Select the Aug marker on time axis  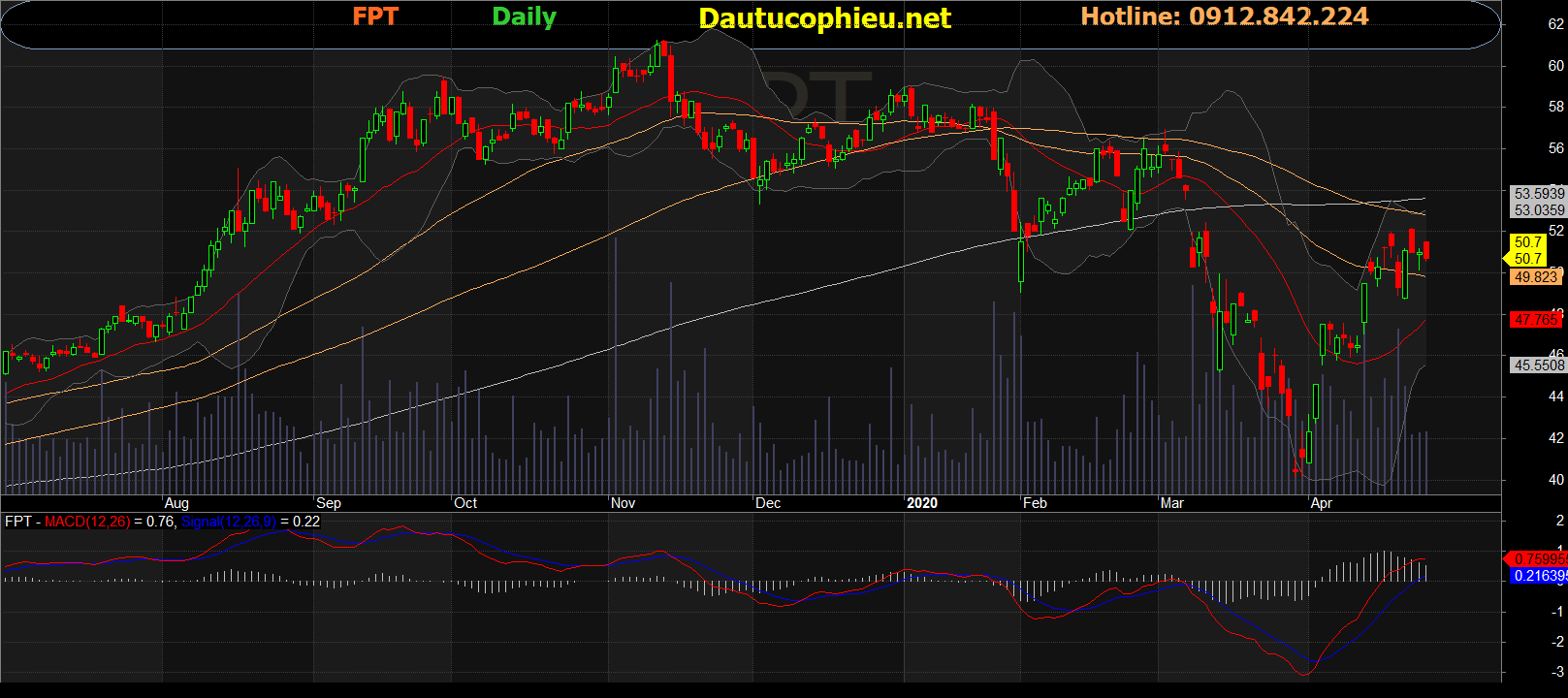click(x=176, y=503)
